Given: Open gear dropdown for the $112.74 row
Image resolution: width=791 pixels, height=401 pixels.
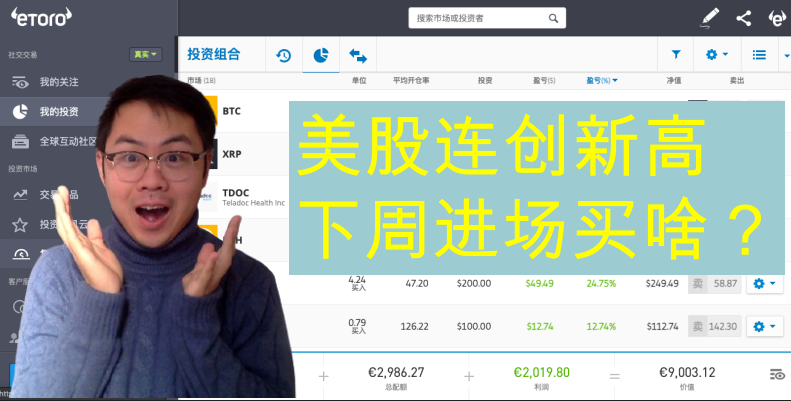Looking at the screenshot, I should coord(764,326).
